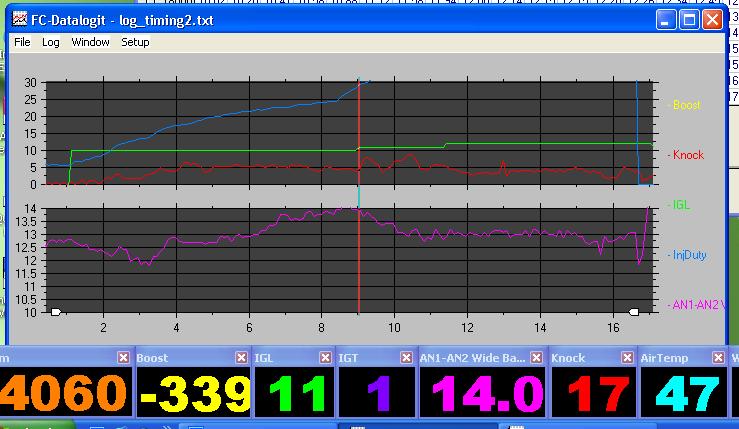Close the AN1-AN2 Wide Band panel
Image resolution: width=739 pixels, height=429 pixels.
(x=538, y=357)
